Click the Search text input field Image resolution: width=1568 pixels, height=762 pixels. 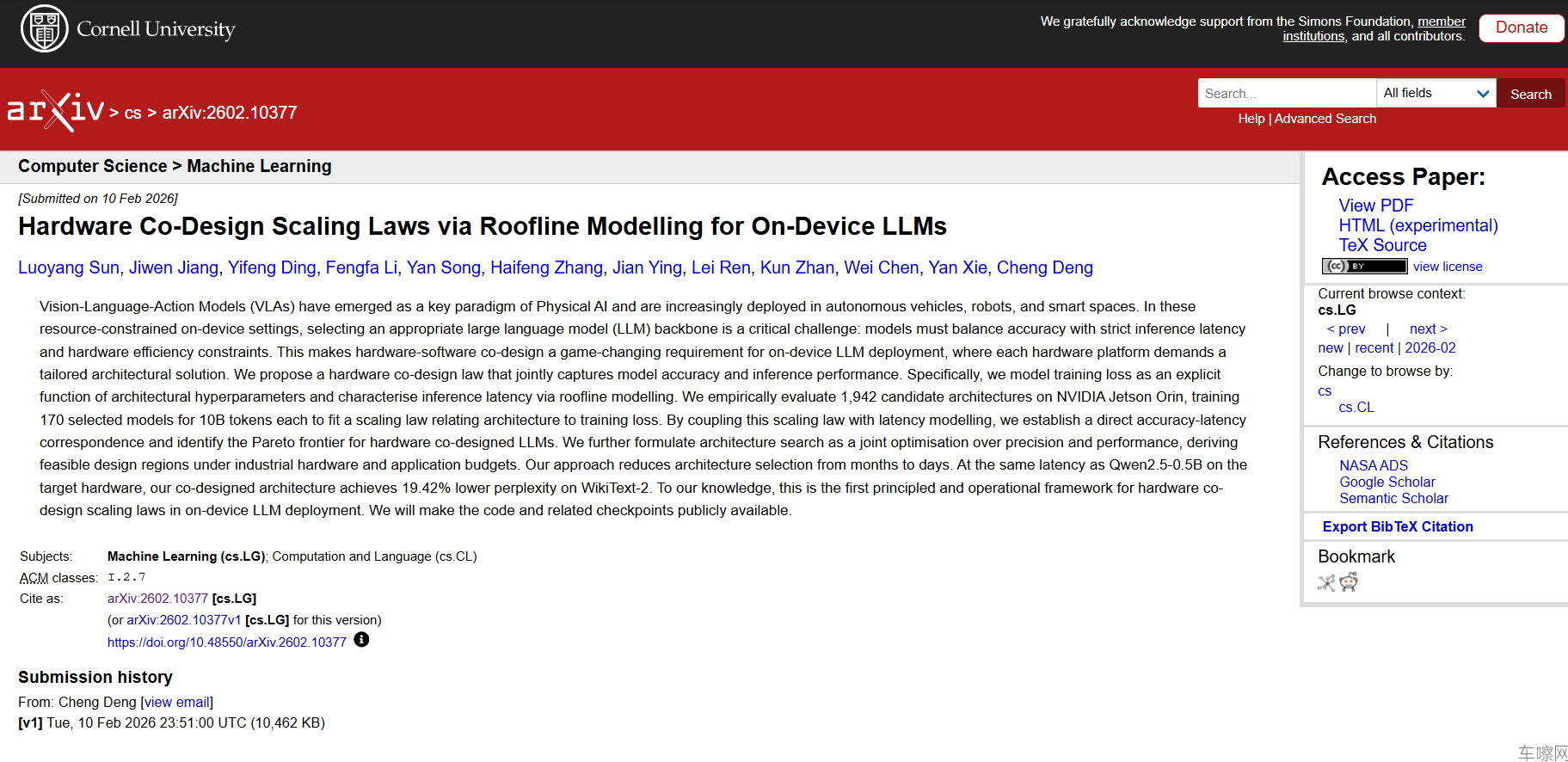[x=1286, y=93]
